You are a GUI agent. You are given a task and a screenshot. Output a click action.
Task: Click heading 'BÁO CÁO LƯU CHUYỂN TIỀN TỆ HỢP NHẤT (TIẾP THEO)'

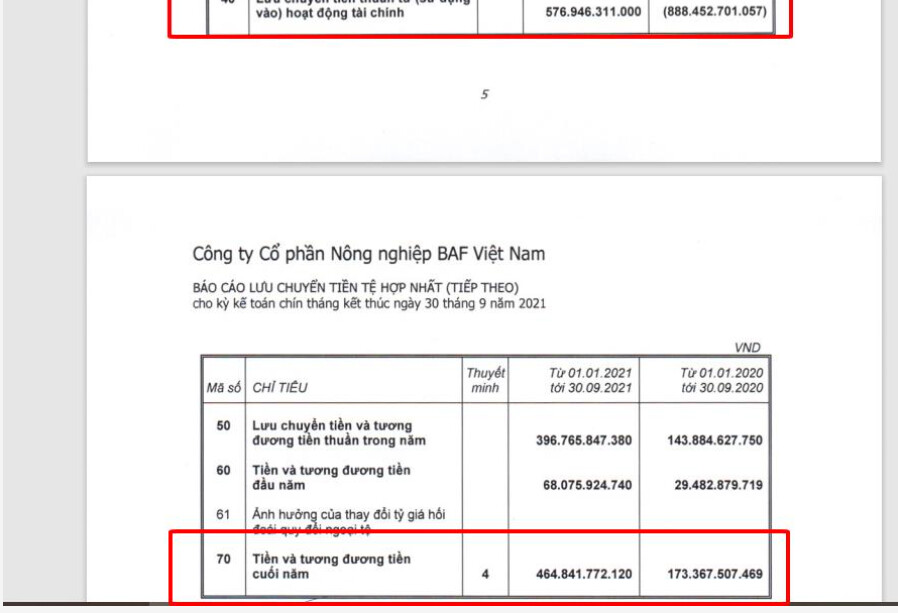(x=356, y=288)
